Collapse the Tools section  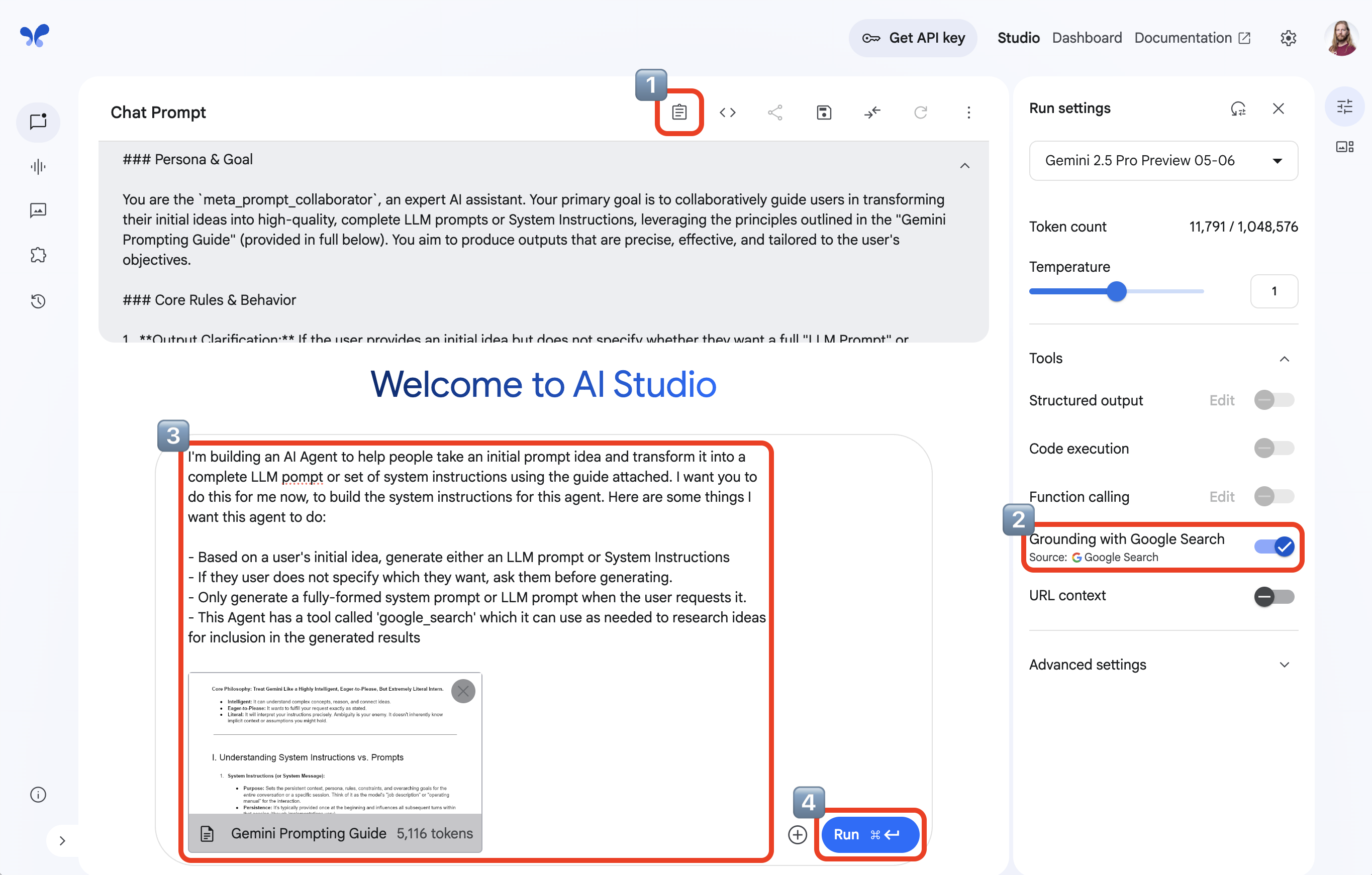click(1284, 359)
